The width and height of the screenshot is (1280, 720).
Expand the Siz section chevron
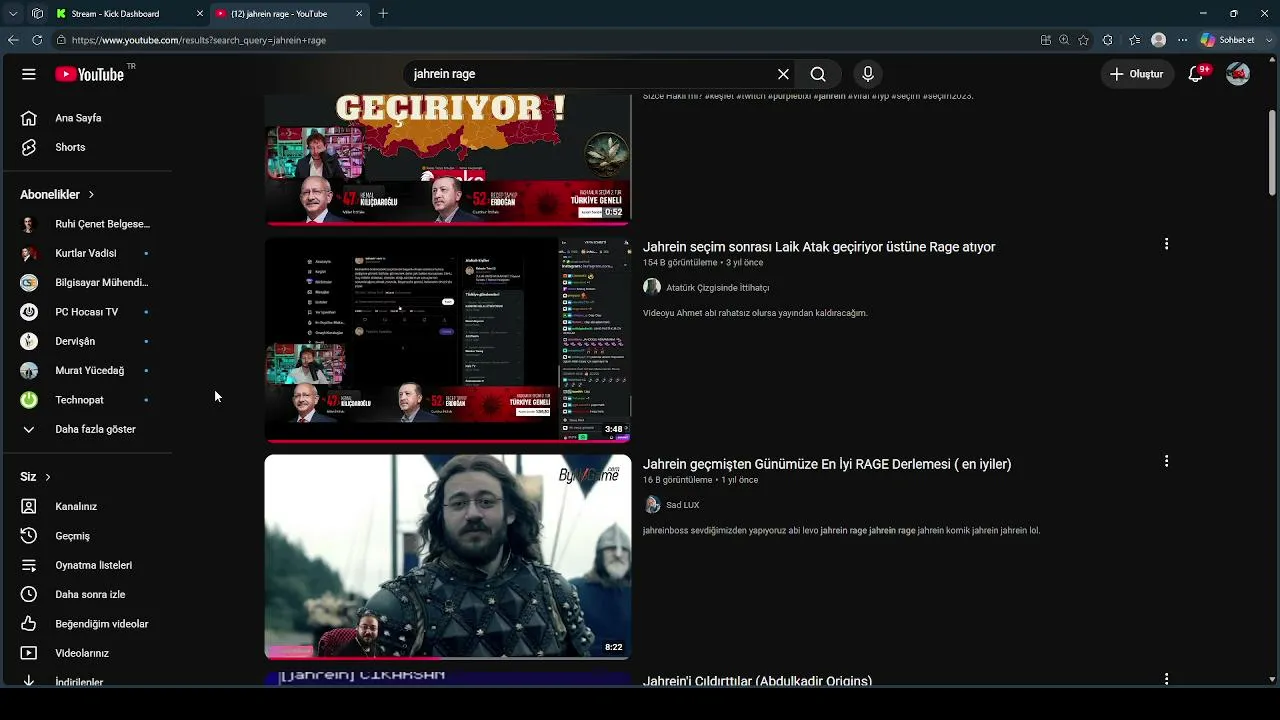coord(47,477)
